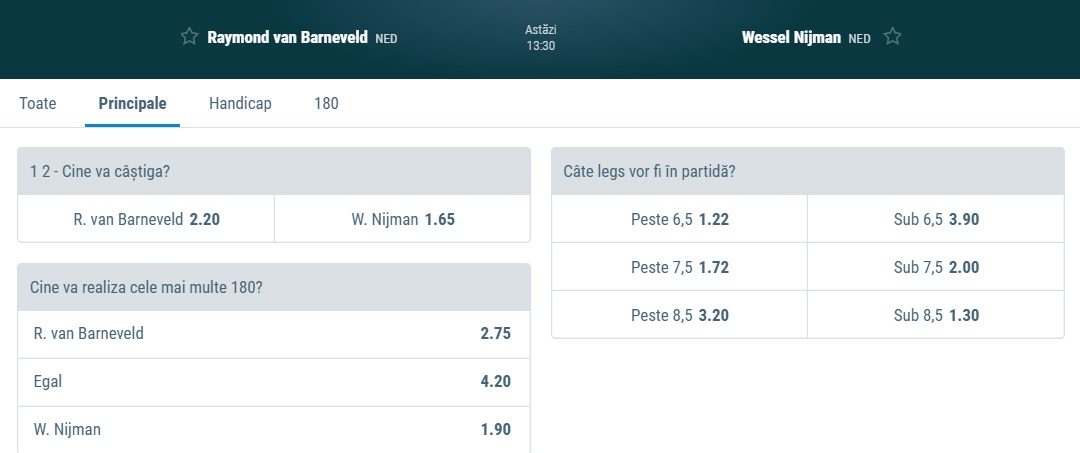The width and height of the screenshot is (1080, 453).
Task: Pick R. van Barneveld most 180s 2.75
Action: coord(273,334)
